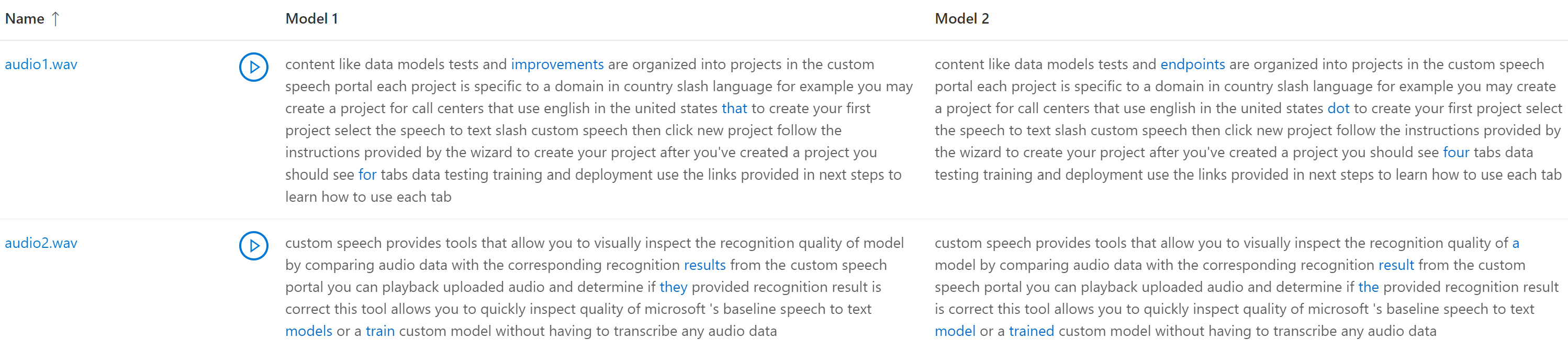This screenshot has width=1568, height=349.
Task: Play the audio2.wav recording
Action: point(253,245)
